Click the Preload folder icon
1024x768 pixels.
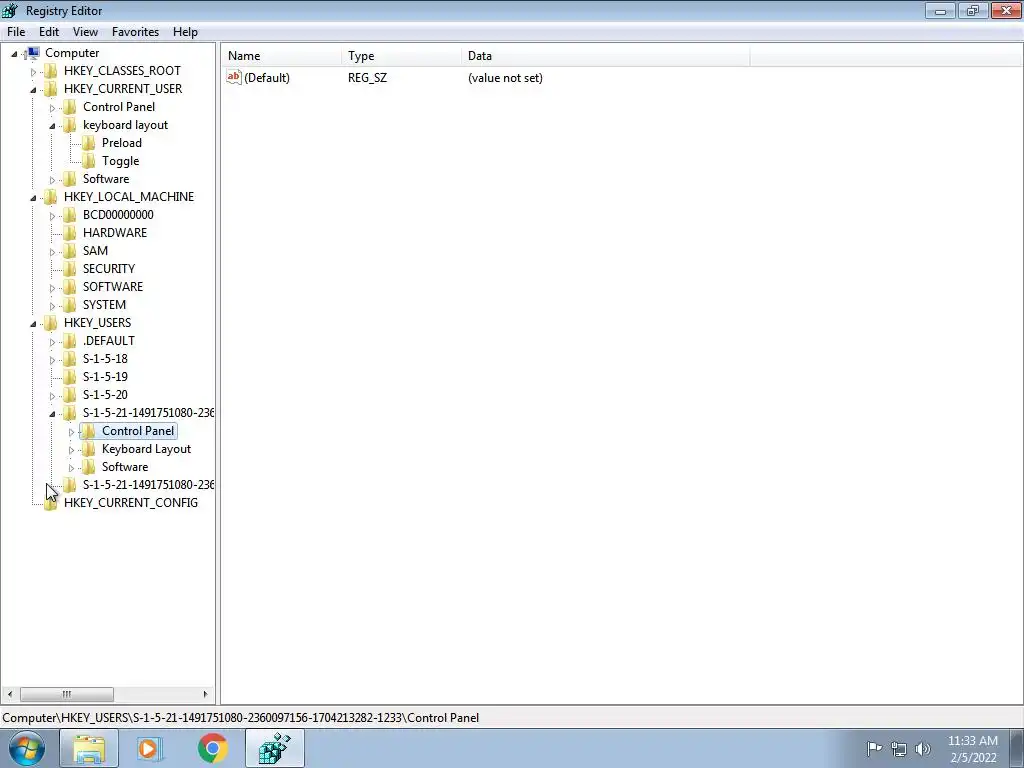tap(88, 143)
